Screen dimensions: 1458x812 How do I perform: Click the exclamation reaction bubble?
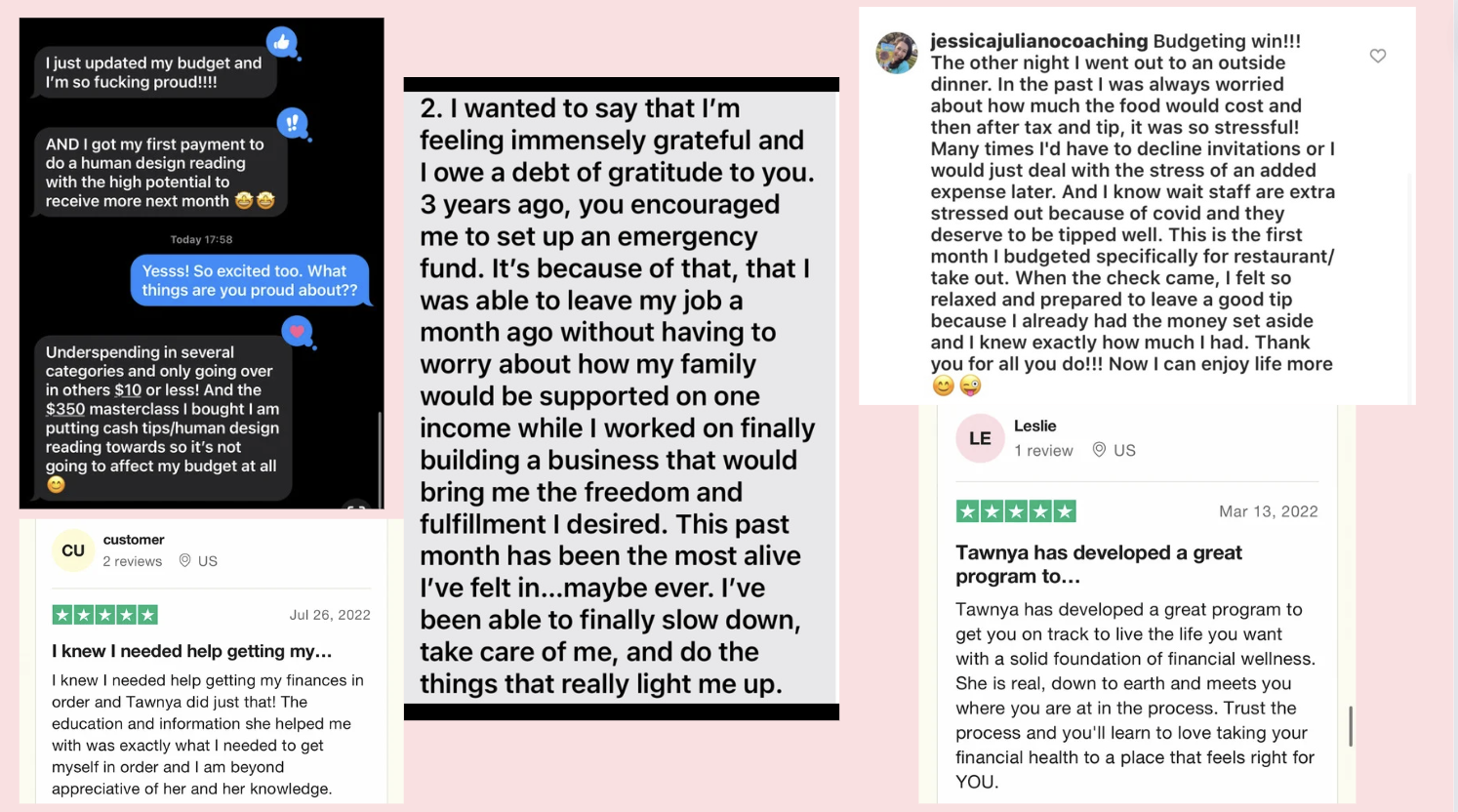(292, 123)
